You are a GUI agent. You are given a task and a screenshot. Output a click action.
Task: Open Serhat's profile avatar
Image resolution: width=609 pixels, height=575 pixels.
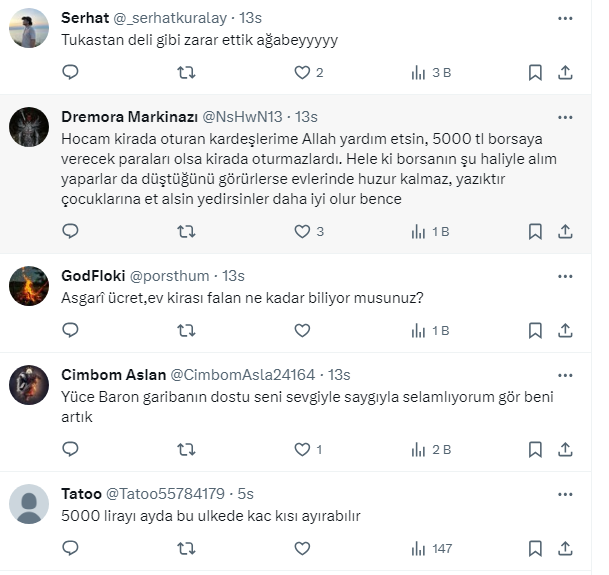pos(29,28)
